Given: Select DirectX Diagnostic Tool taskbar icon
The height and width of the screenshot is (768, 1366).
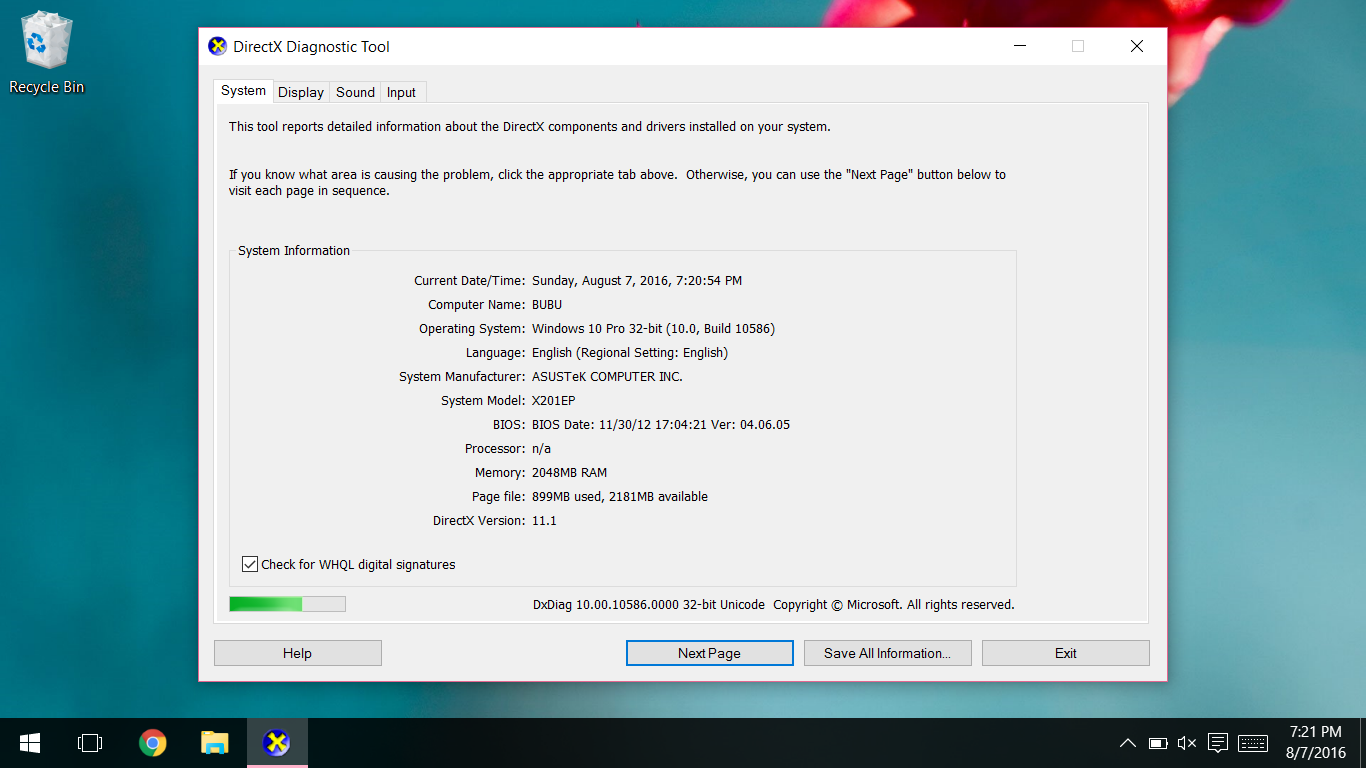Looking at the screenshot, I should [x=277, y=743].
